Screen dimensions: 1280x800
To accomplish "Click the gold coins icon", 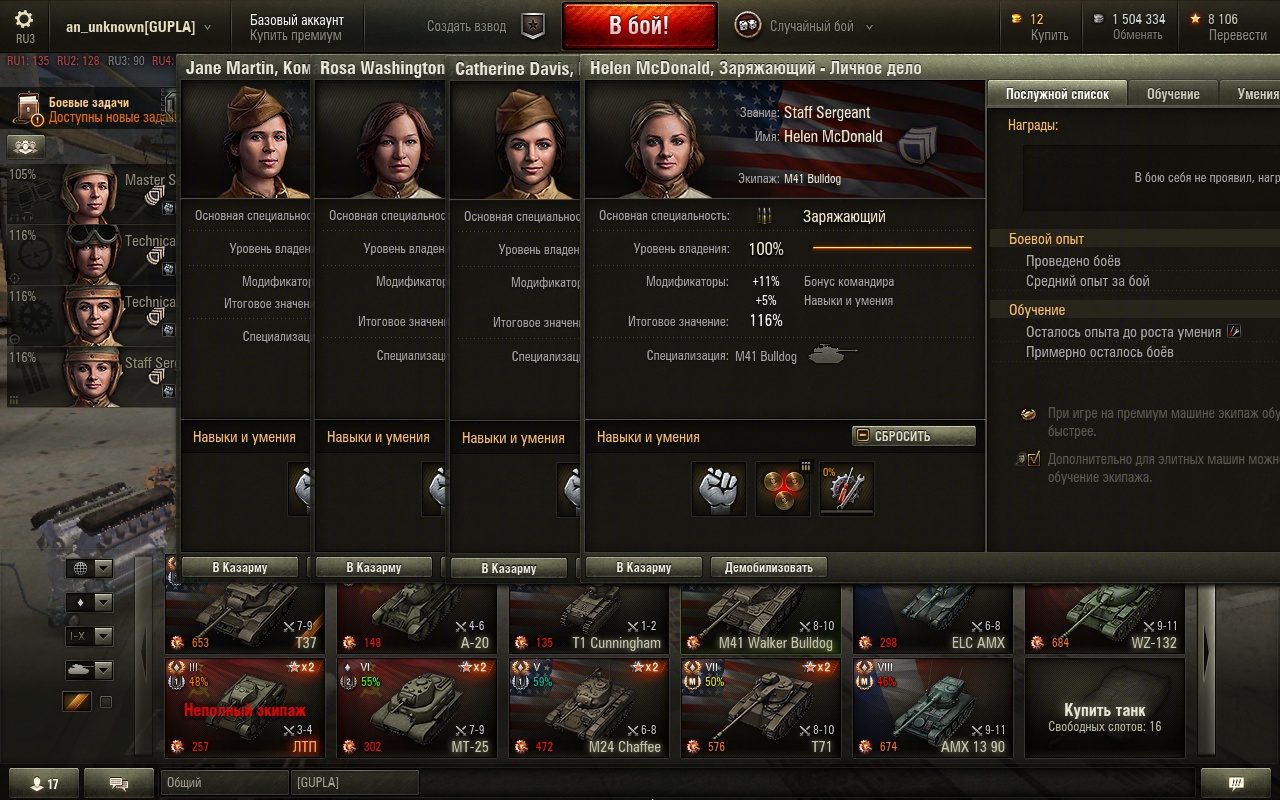I will (x=1018, y=19).
